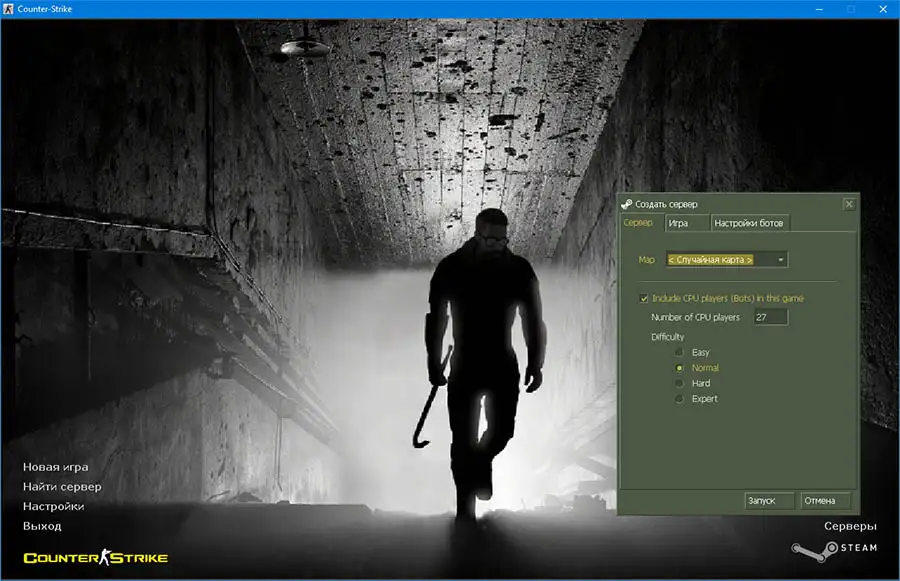The height and width of the screenshot is (581, 900).
Task: Toggle Include CPU players (Bots) checkbox
Action: click(644, 298)
